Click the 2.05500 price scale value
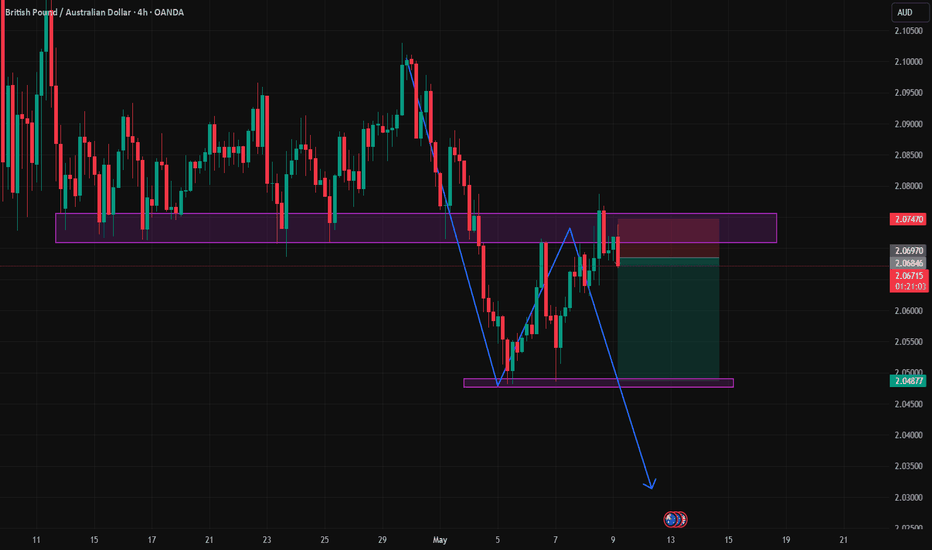This screenshot has height=550, width=932. point(909,342)
